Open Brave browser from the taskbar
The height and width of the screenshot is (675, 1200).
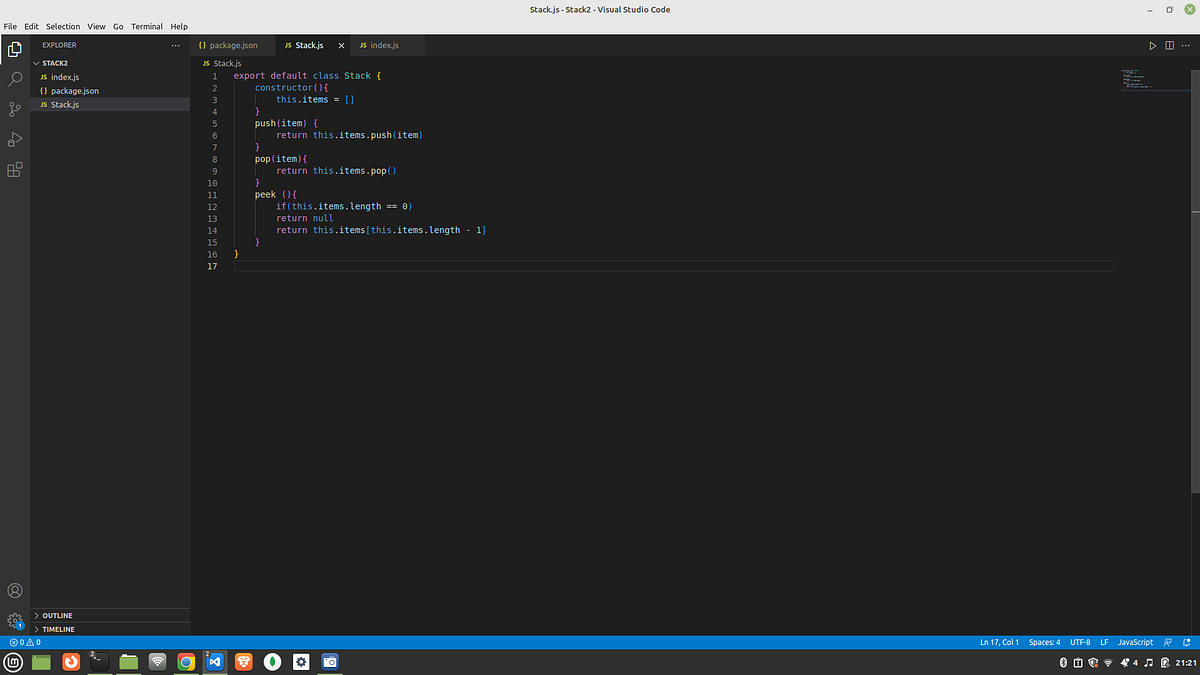[x=243, y=662]
